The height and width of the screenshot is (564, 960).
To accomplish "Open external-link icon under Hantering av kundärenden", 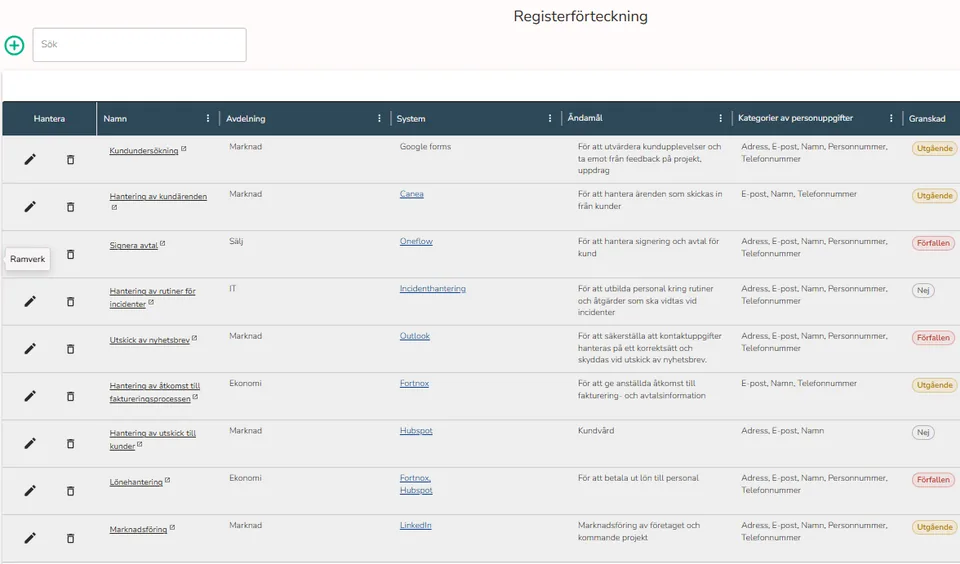I will [114, 208].
